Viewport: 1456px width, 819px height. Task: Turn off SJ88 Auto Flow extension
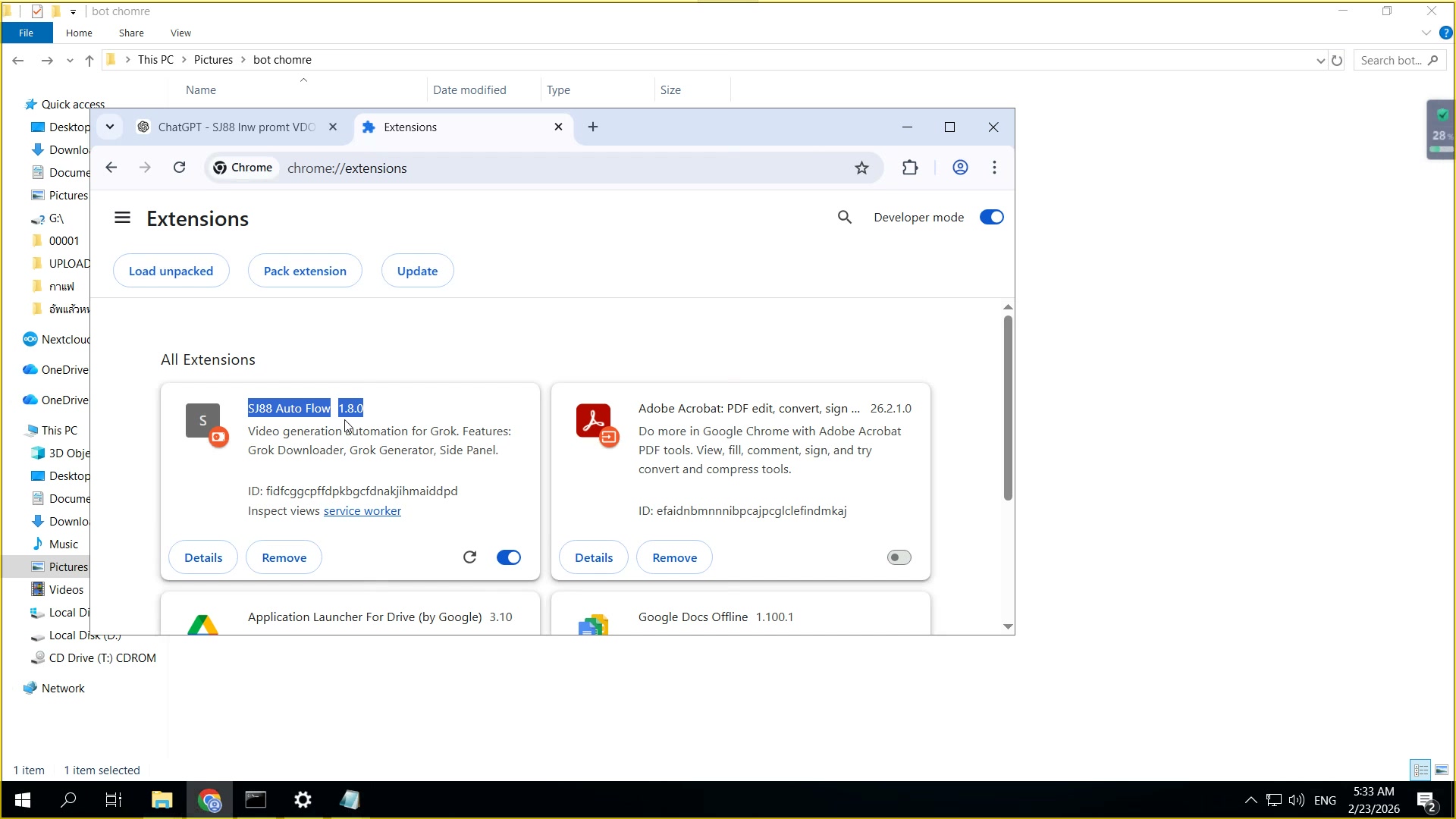(x=508, y=557)
